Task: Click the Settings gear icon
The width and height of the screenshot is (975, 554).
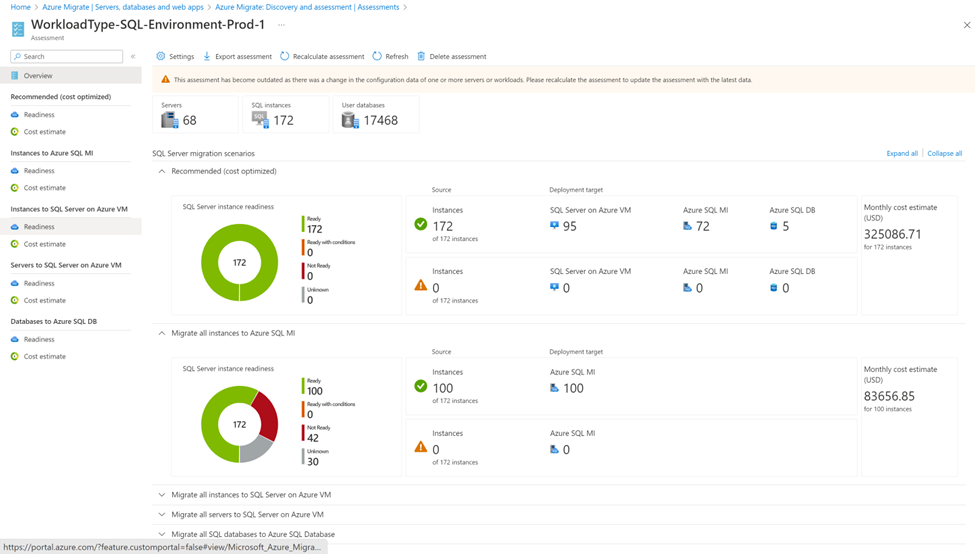Action: [160, 56]
